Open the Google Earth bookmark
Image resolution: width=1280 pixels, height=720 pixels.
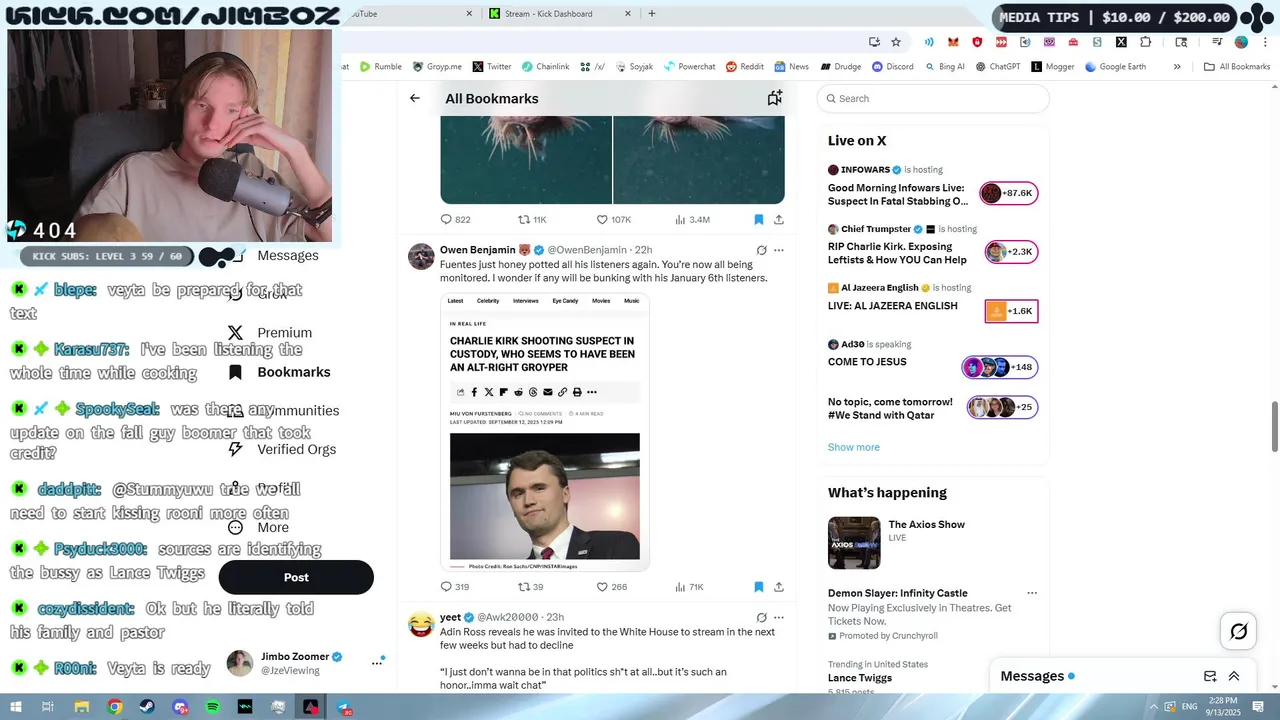pyautogui.click(x=1115, y=67)
